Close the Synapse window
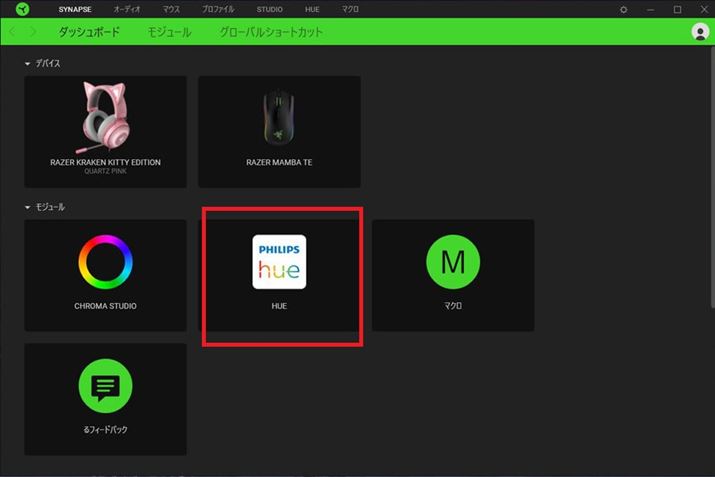Image resolution: width=715 pixels, height=477 pixels. click(705, 10)
